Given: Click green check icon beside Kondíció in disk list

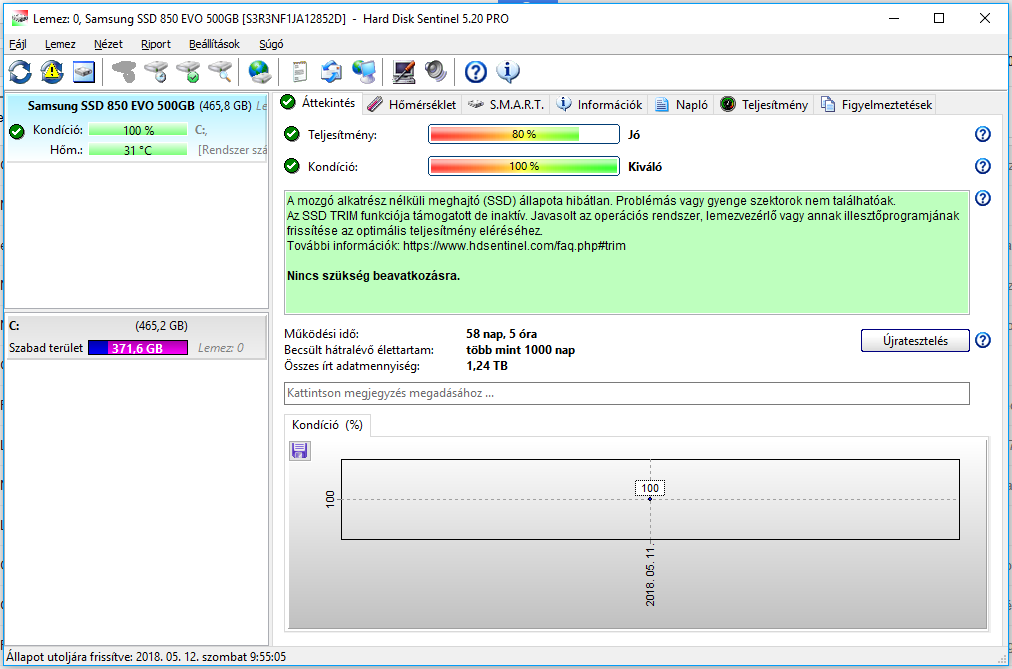Looking at the screenshot, I should coord(17,132).
